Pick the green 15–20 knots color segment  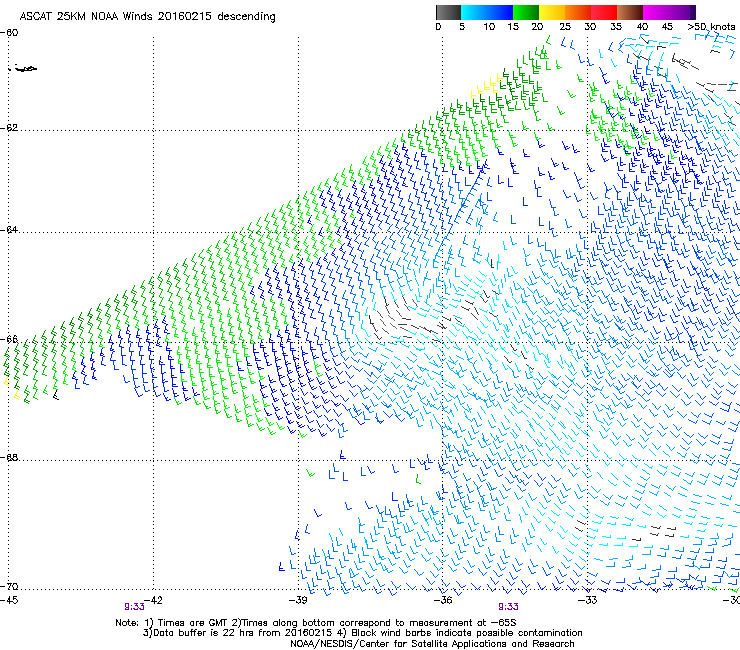click(526, 12)
